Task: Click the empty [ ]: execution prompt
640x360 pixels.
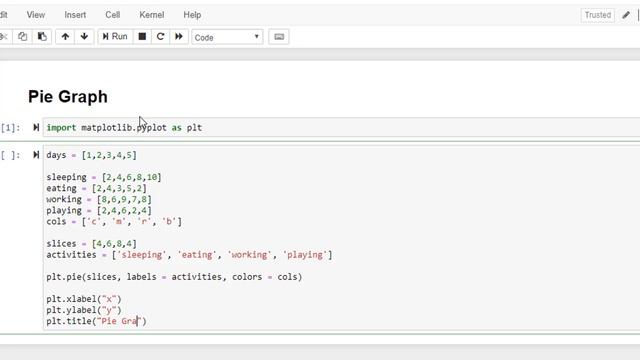Action: (x=10, y=156)
